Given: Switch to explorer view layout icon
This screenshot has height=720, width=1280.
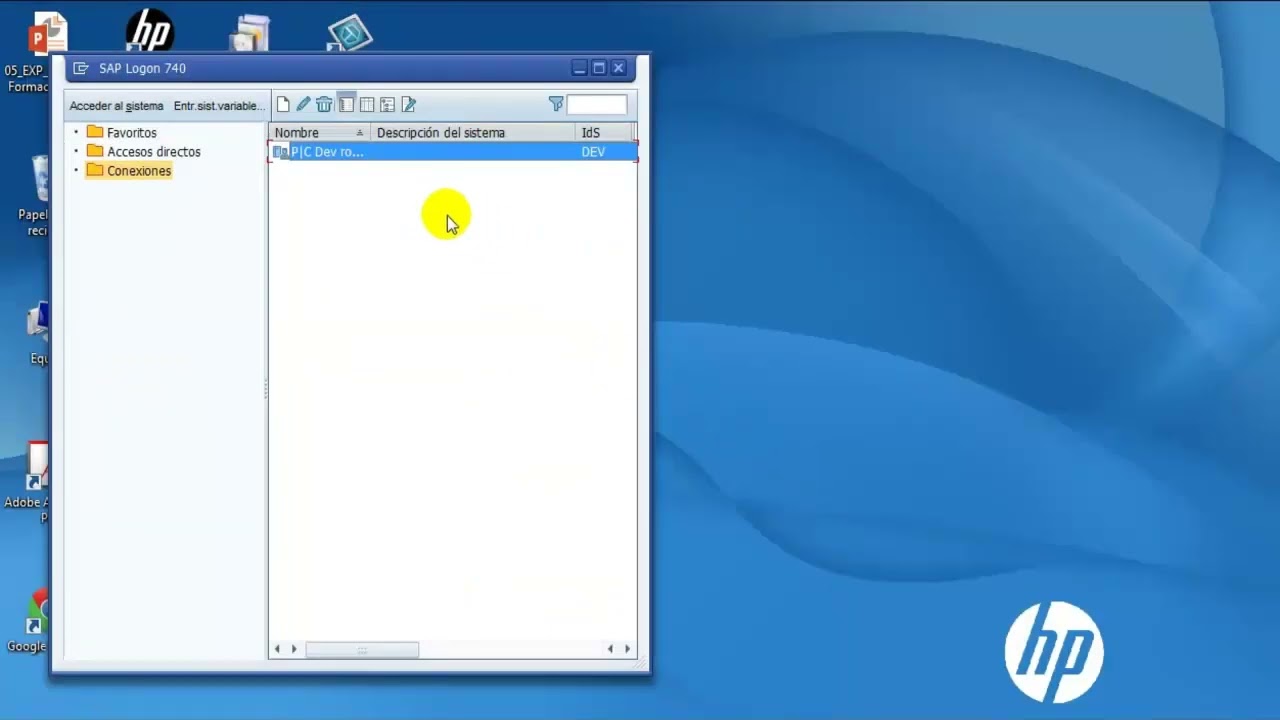Looking at the screenshot, I should (x=346, y=104).
